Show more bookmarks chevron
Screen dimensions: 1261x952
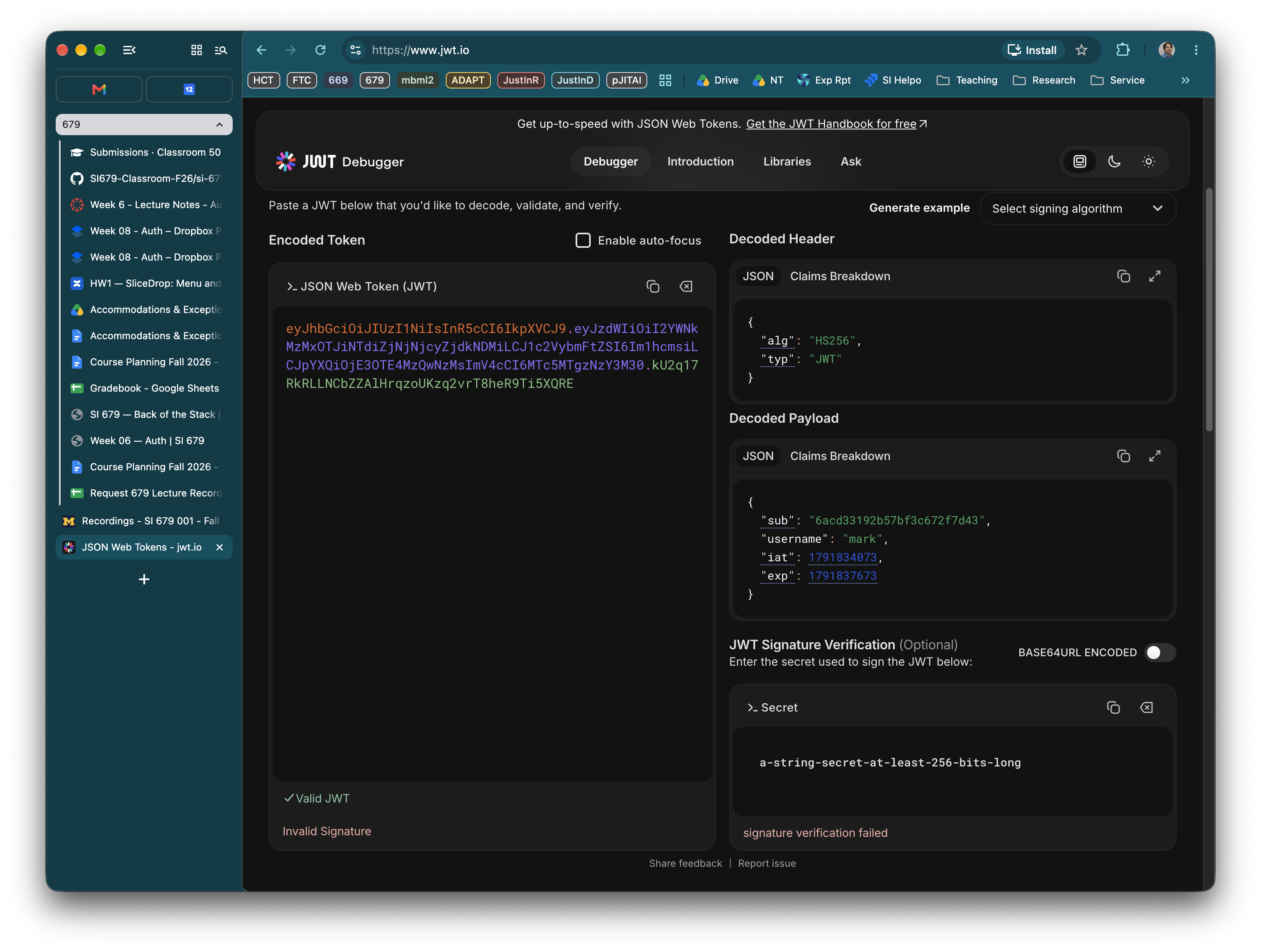(1185, 80)
